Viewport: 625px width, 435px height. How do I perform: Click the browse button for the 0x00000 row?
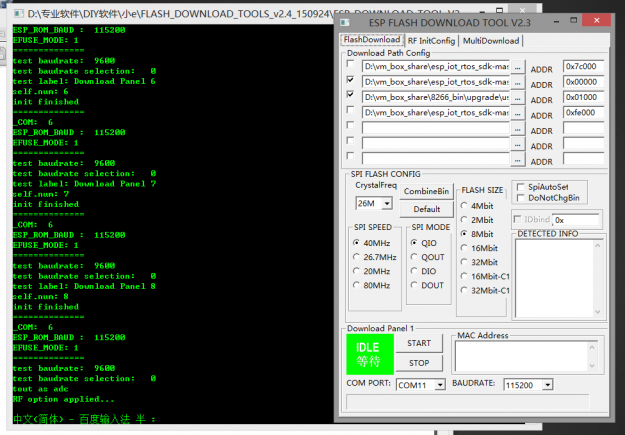point(517,82)
